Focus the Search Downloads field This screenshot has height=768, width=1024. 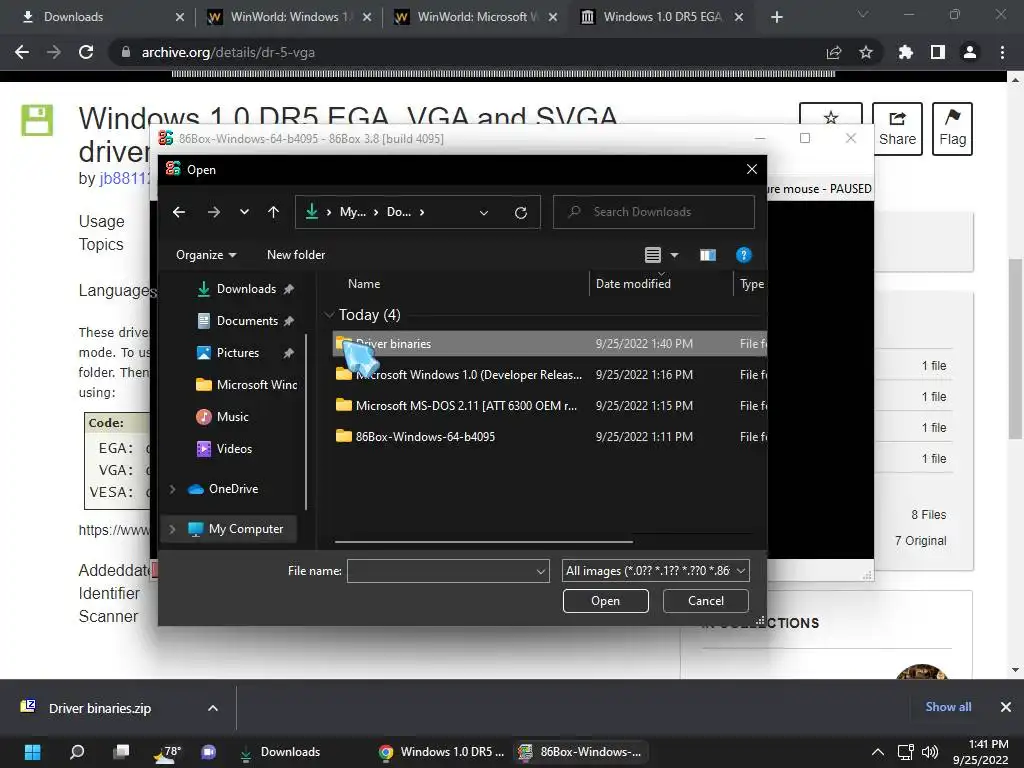(654, 212)
